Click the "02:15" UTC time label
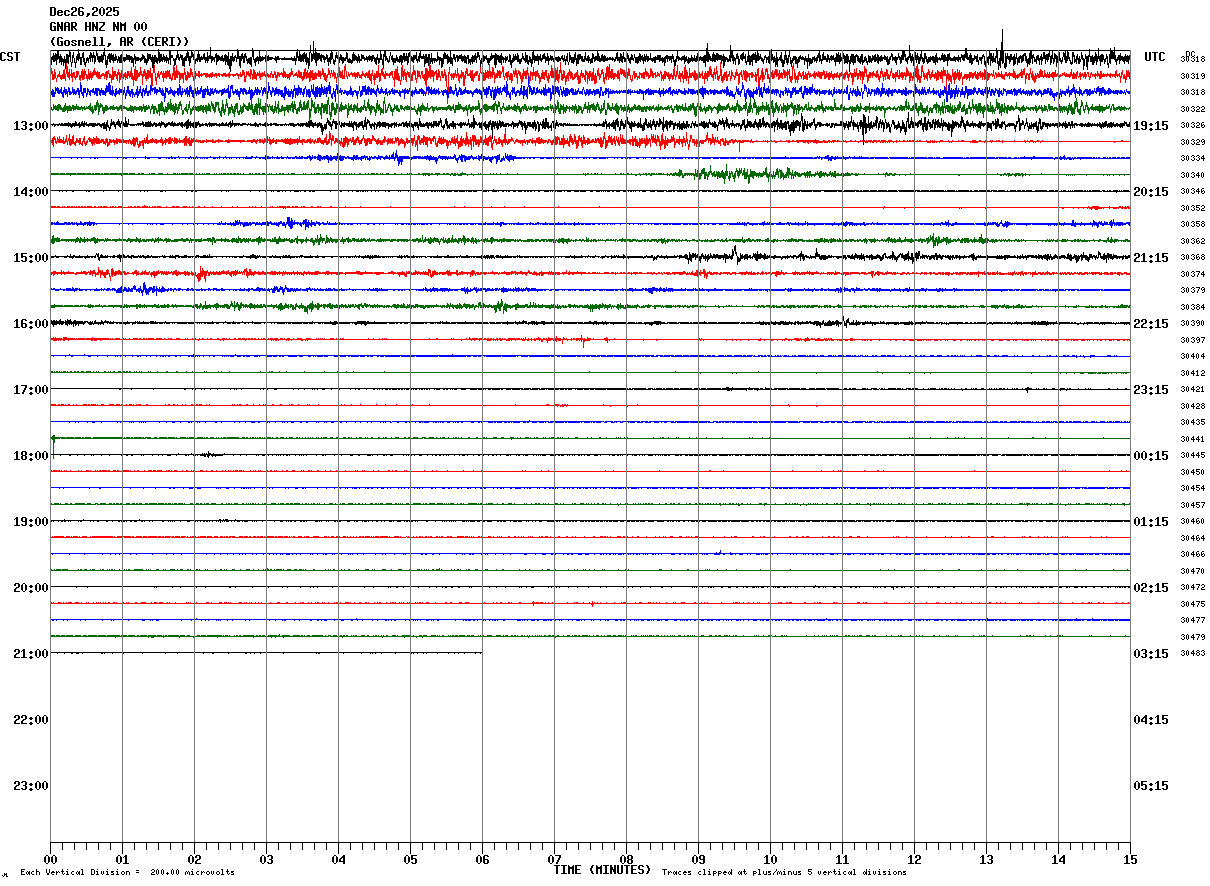The image size is (1210, 886). pyautogui.click(x=1151, y=588)
